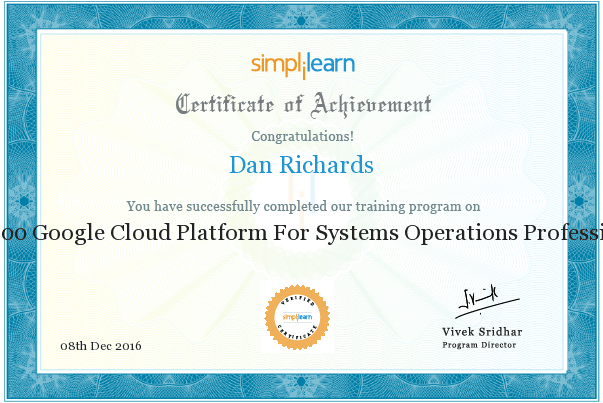Click the name 'Vivek Sridhar'

(x=482, y=331)
